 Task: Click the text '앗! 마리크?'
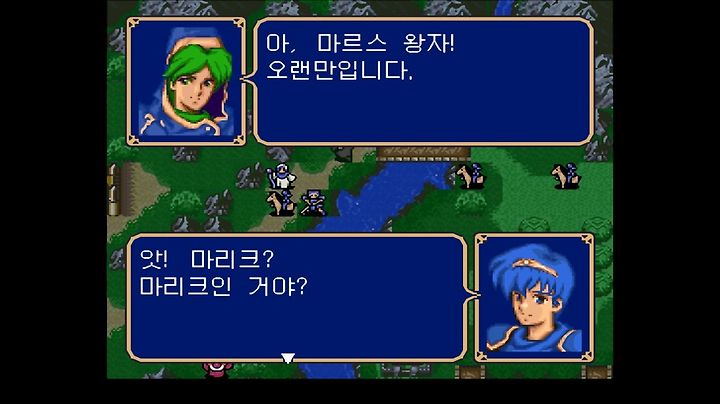[207, 259]
